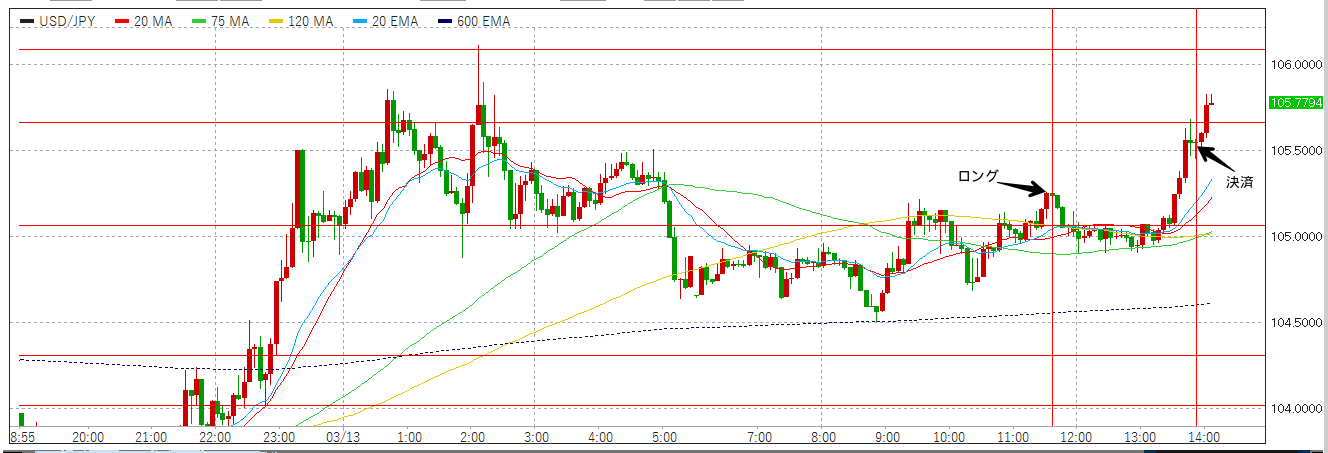This screenshot has width=1328, height=453.
Task: Click the 決済 annotation text
Action: [1239, 183]
